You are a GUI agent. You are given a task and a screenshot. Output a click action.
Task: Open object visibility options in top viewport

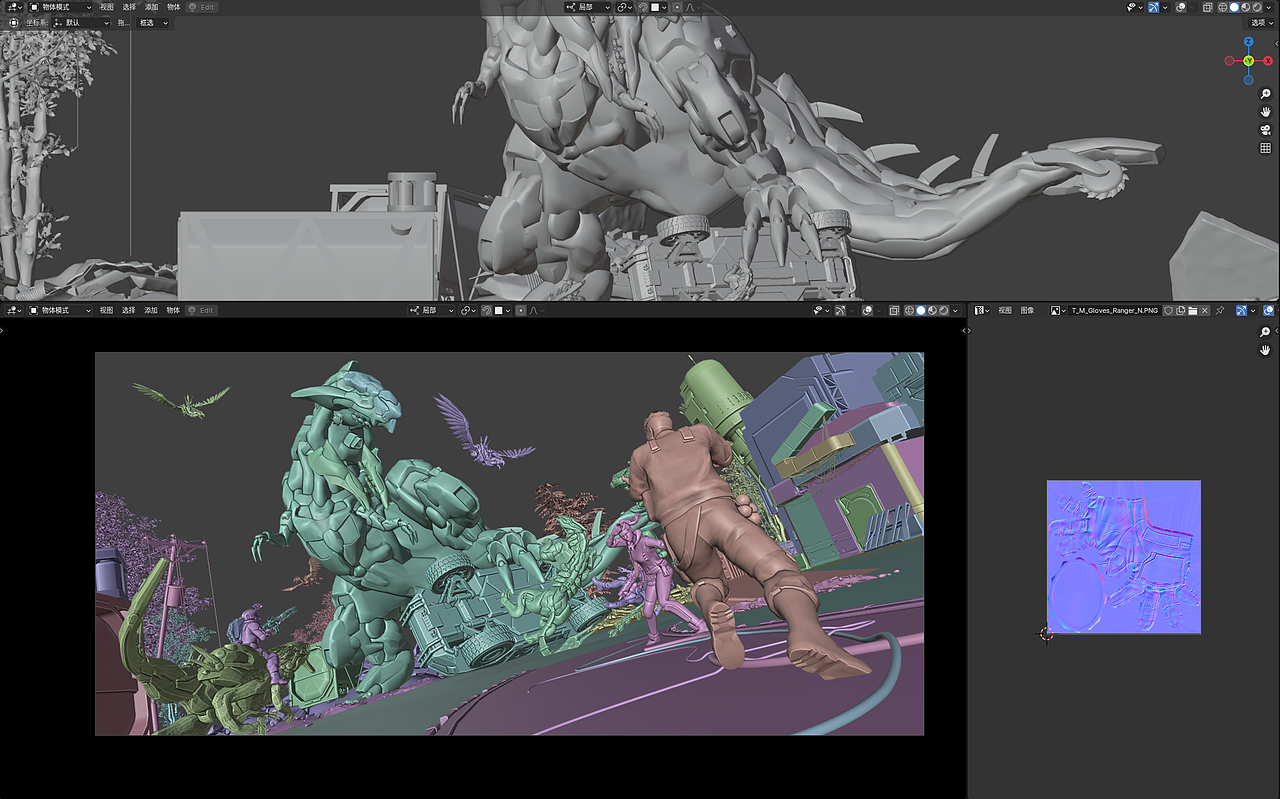pyautogui.click(x=1134, y=7)
